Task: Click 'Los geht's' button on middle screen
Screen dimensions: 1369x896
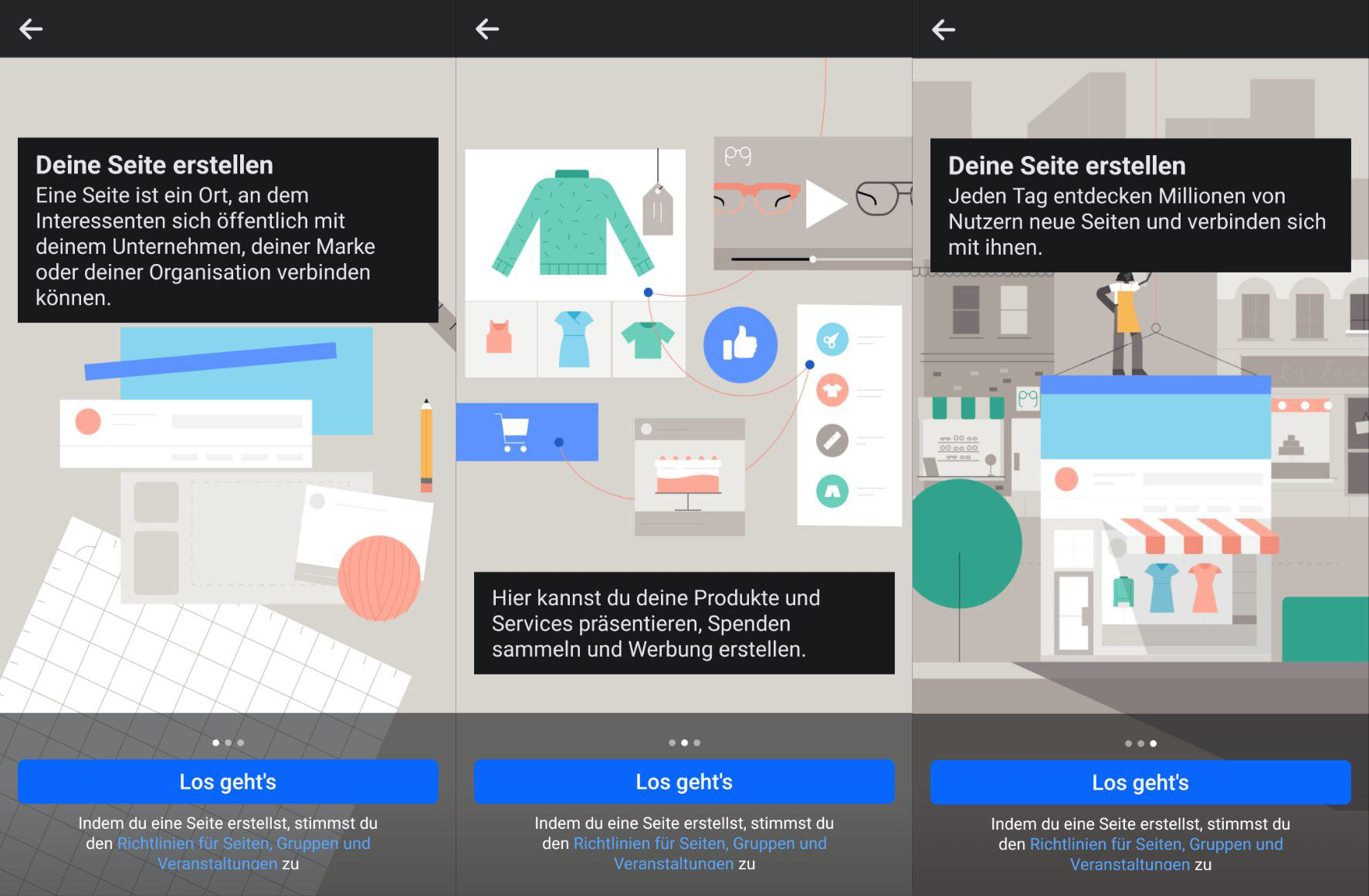Action: [x=684, y=782]
